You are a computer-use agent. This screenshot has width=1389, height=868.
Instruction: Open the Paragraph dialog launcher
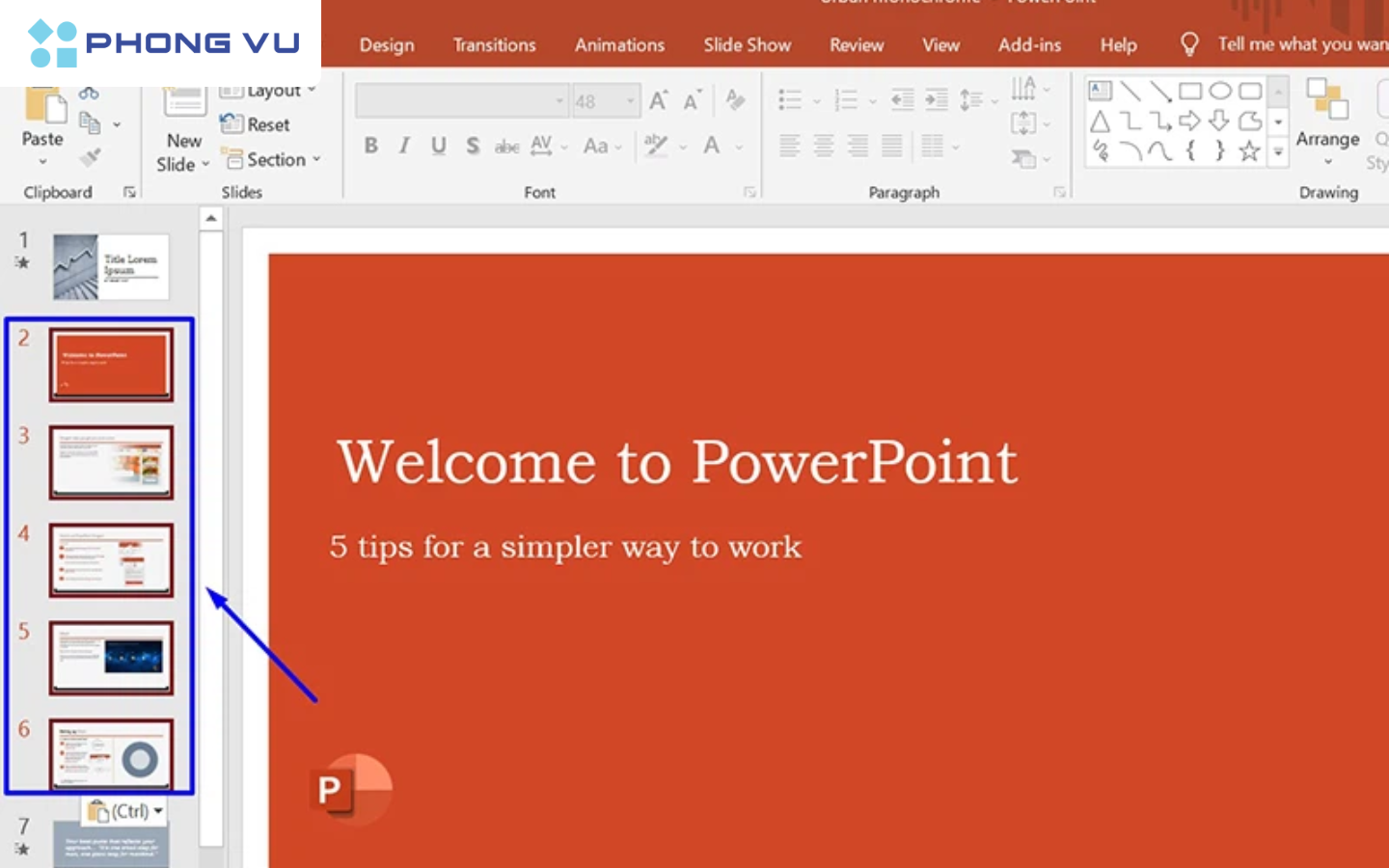click(x=1059, y=193)
